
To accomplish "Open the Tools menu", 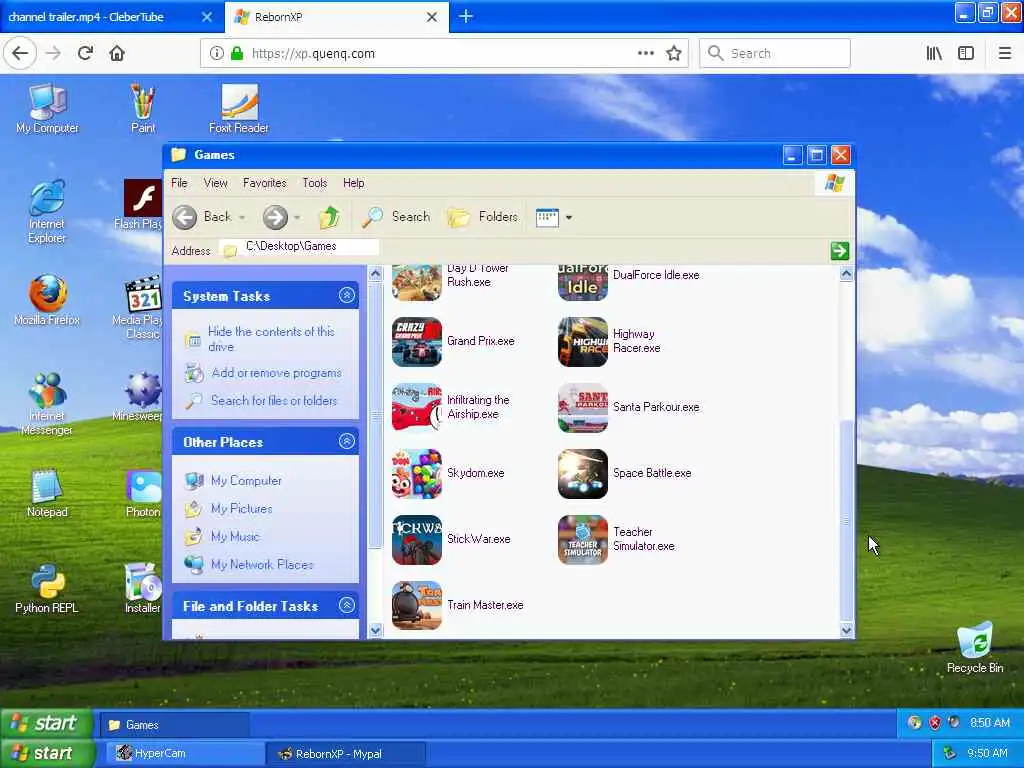I will 314,183.
